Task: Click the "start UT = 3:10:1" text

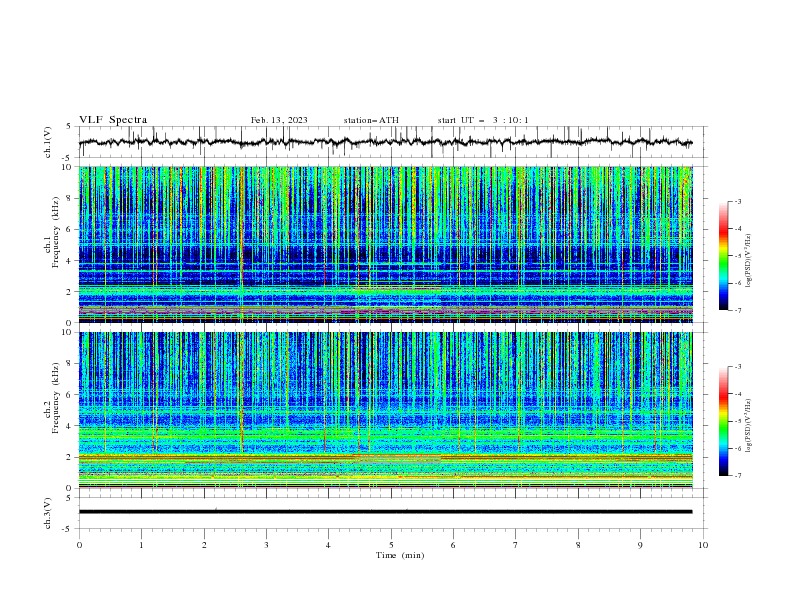Action: [483, 120]
